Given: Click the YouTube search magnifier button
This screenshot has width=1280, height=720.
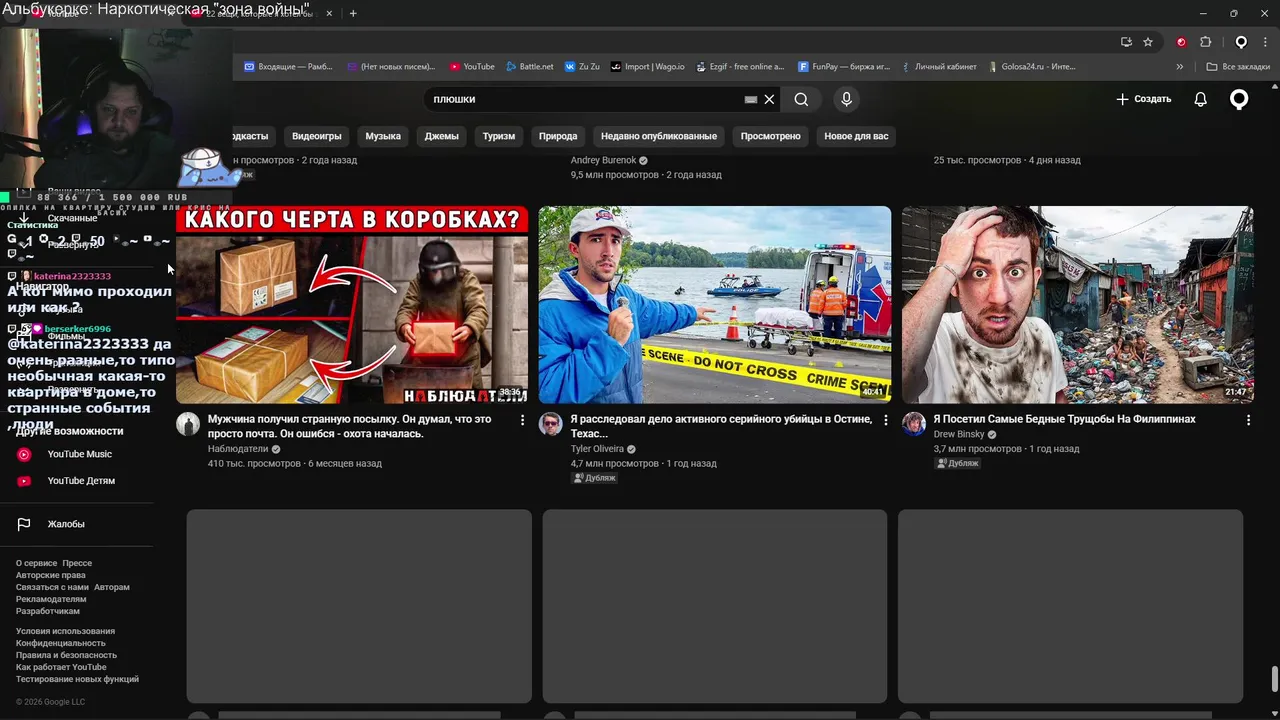Looking at the screenshot, I should [801, 99].
